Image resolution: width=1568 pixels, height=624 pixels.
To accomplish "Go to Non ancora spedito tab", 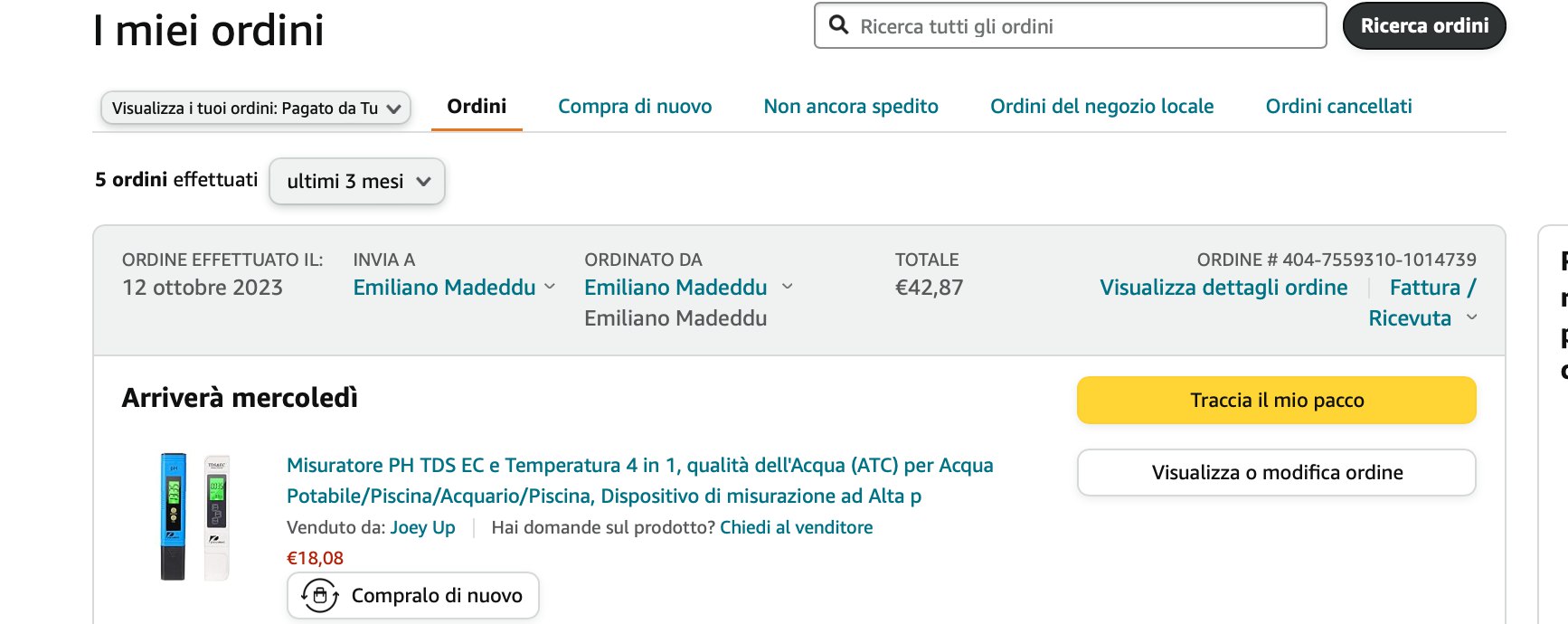I will click(x=851, y=107).
